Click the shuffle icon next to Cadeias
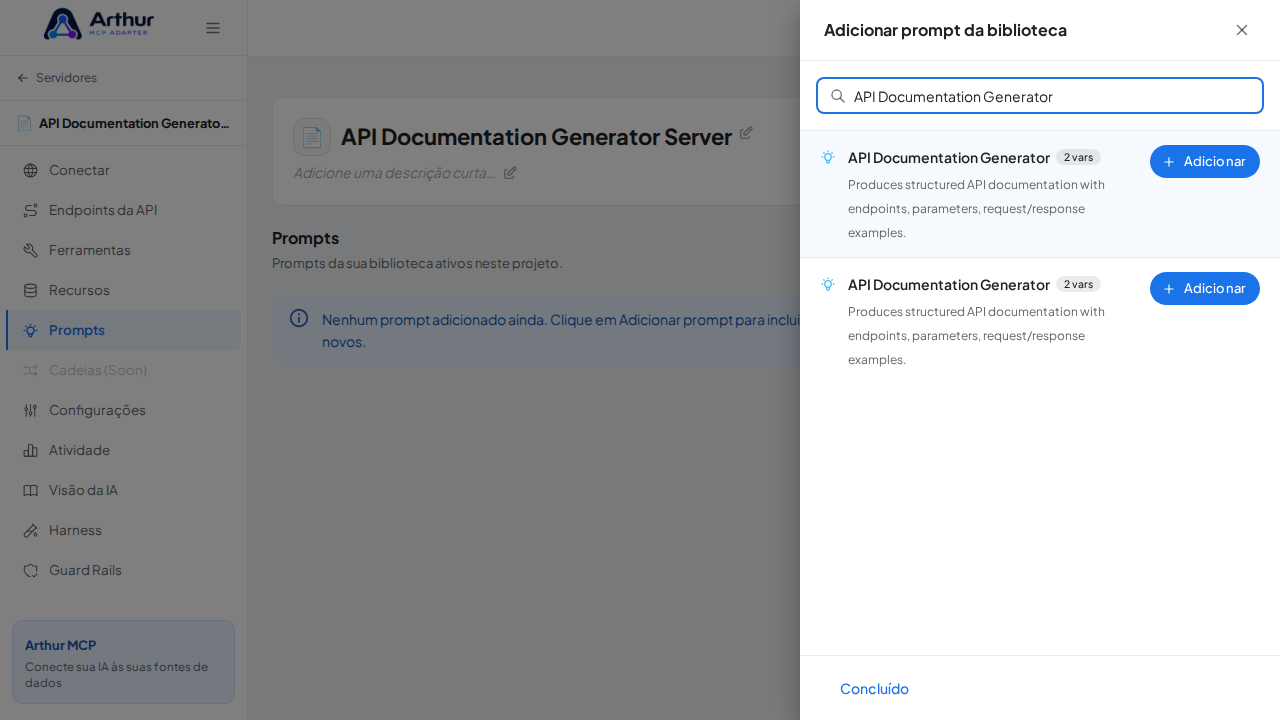Screen dimensions: 1280x720 click(30, 370)
